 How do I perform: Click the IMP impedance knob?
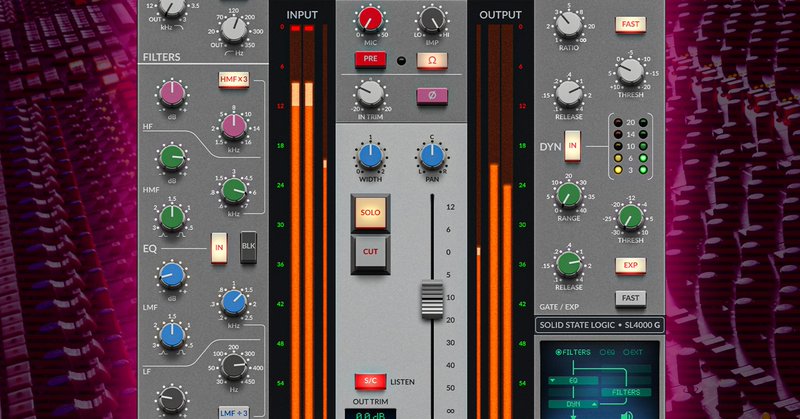[x=432, y=20]
